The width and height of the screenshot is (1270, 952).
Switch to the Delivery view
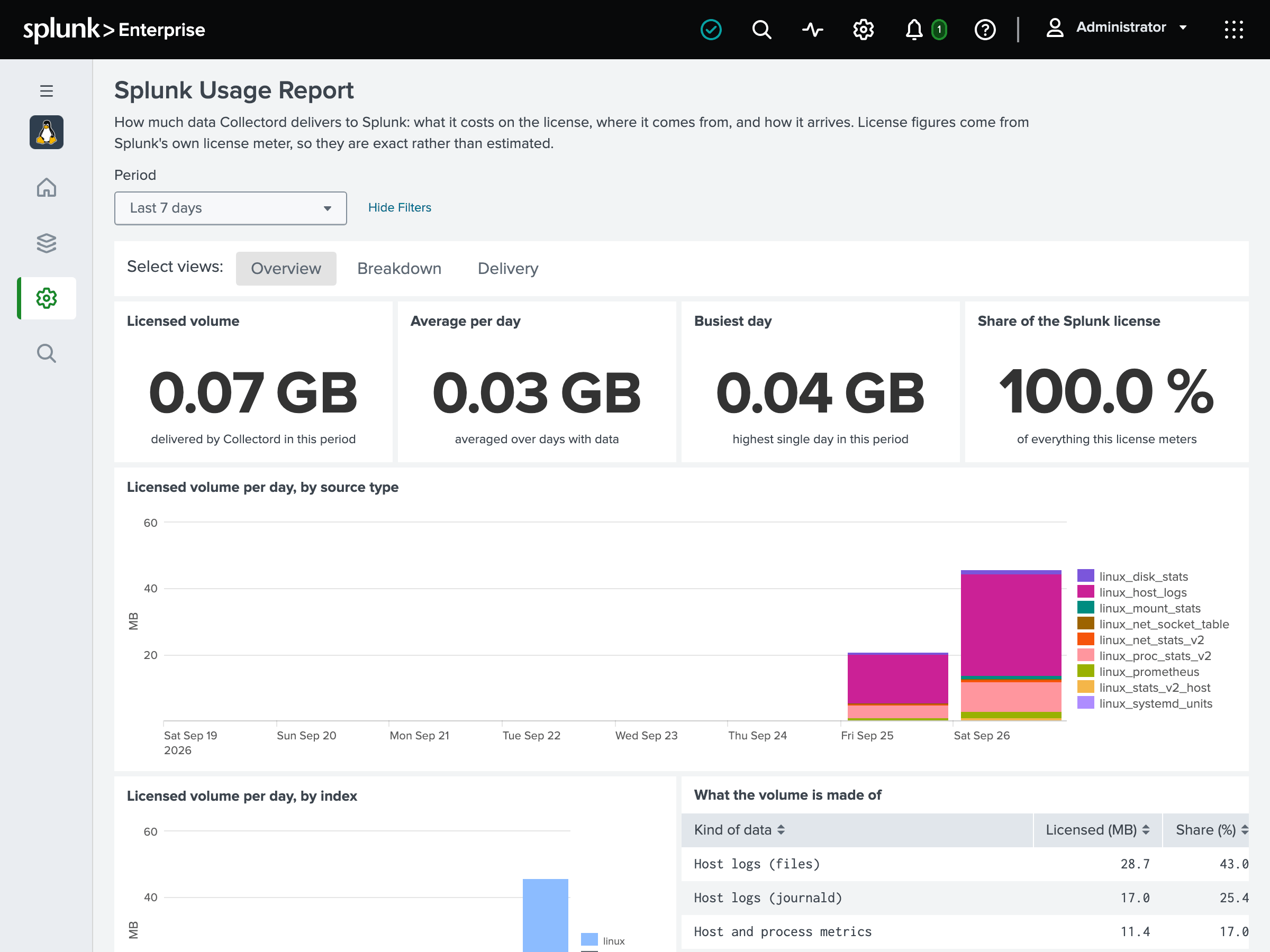coord(507,268)
